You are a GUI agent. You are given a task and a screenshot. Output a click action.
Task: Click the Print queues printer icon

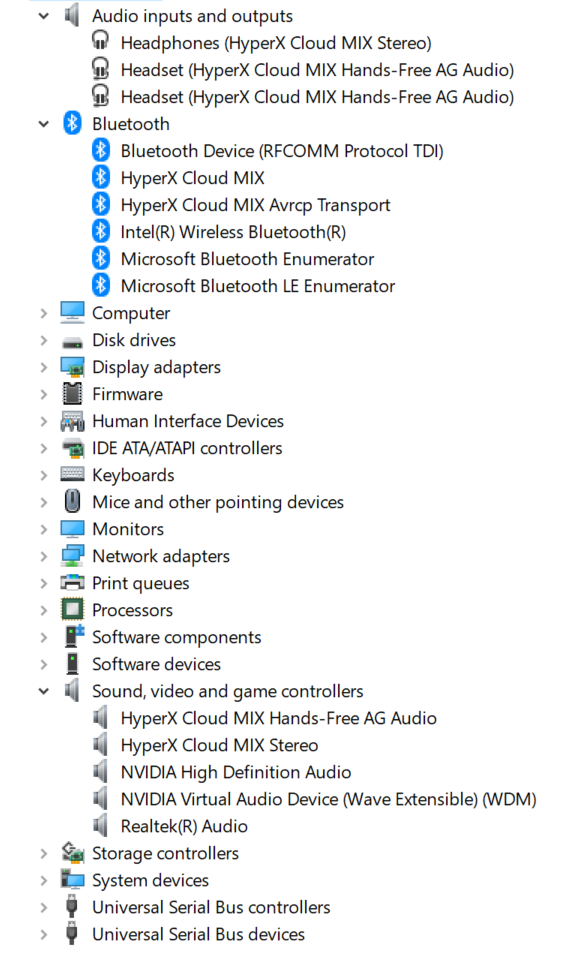point(72,582)
